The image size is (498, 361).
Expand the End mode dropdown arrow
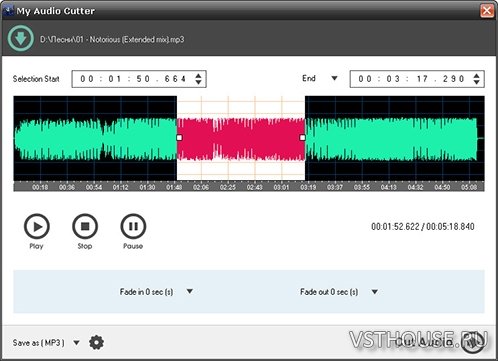334,78
